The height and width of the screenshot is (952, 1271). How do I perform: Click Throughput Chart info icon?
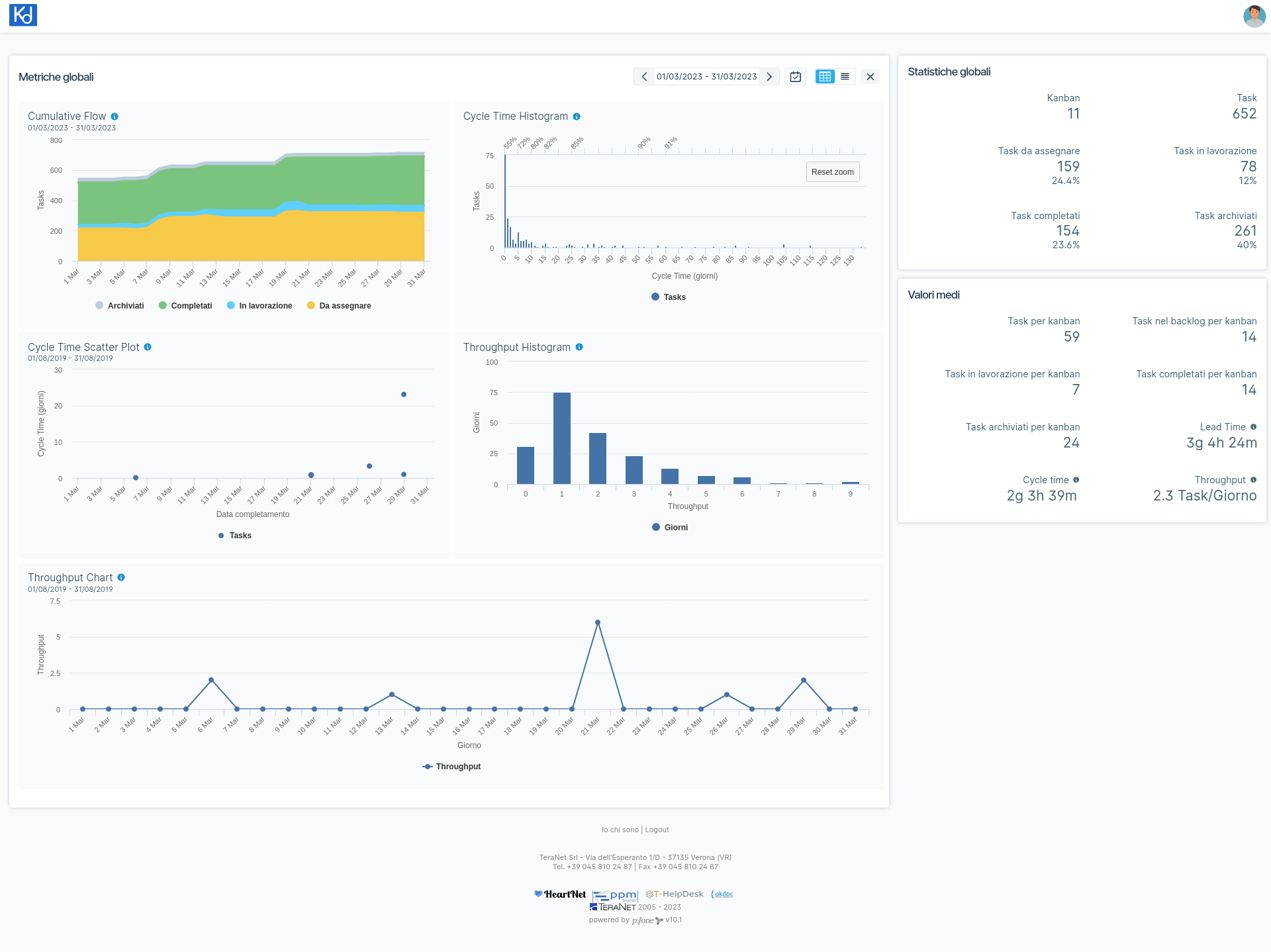pos(121,577)
